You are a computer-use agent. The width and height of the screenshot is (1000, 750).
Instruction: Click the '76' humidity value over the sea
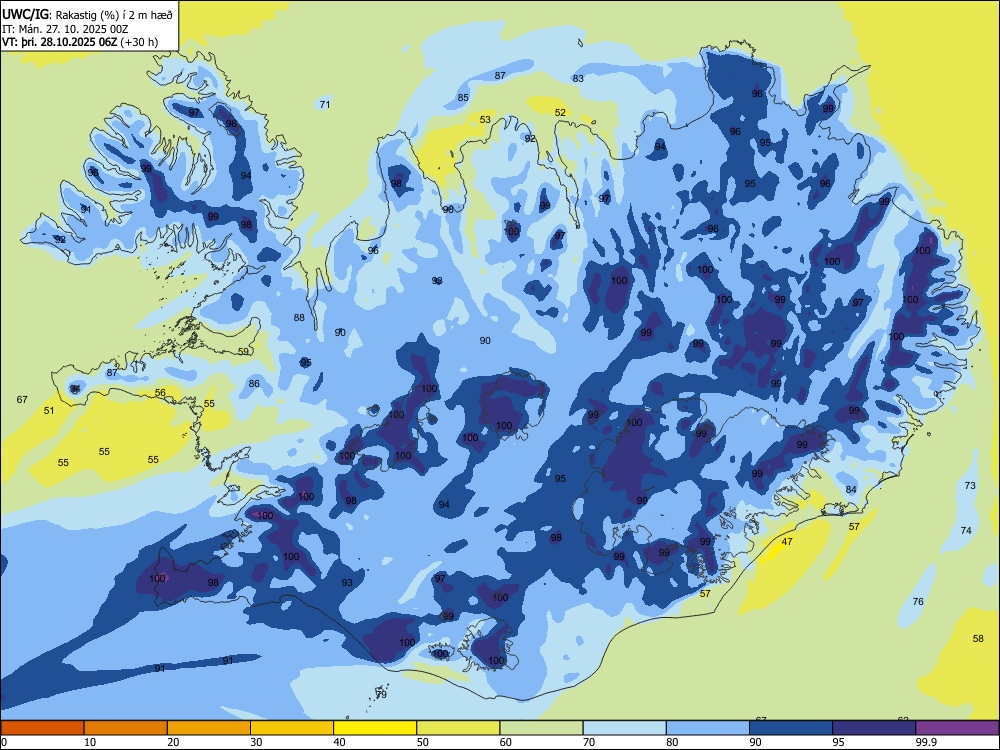[x=918, y=602]
